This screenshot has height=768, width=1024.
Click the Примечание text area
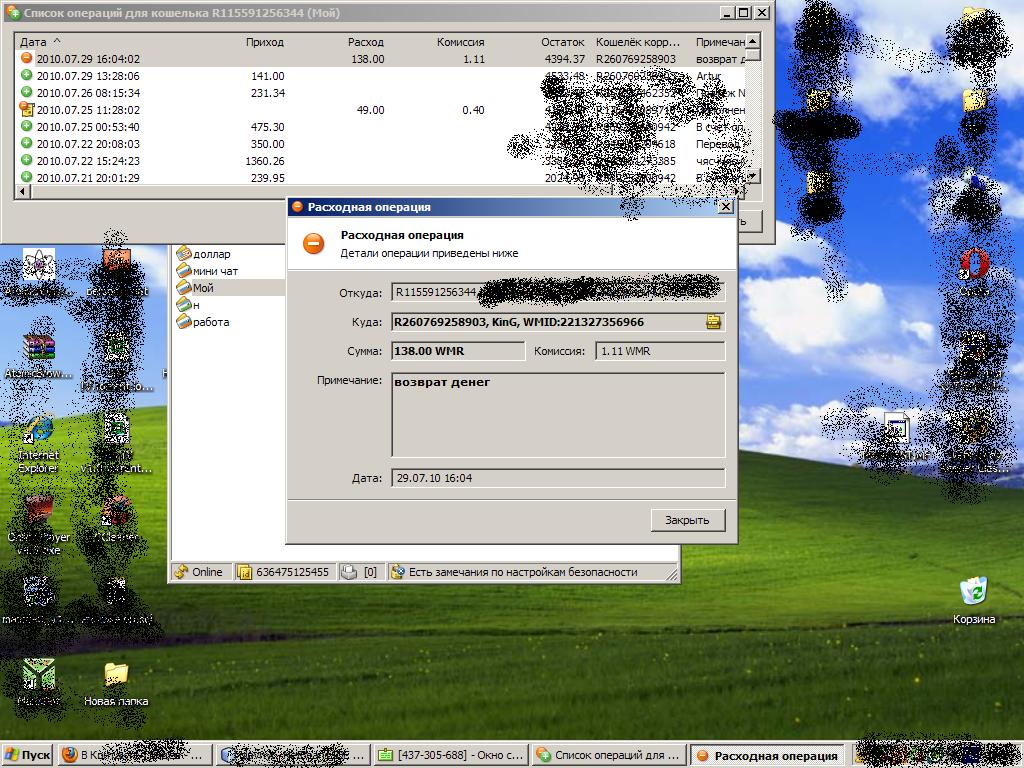(x=558, y=415)
